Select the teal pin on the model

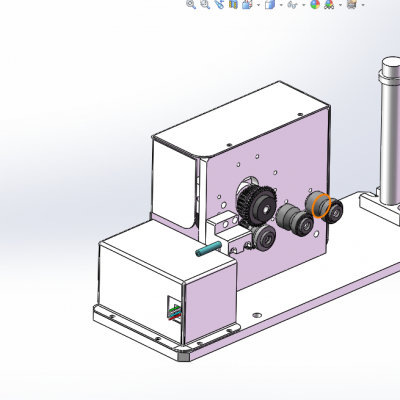(208, 249)
